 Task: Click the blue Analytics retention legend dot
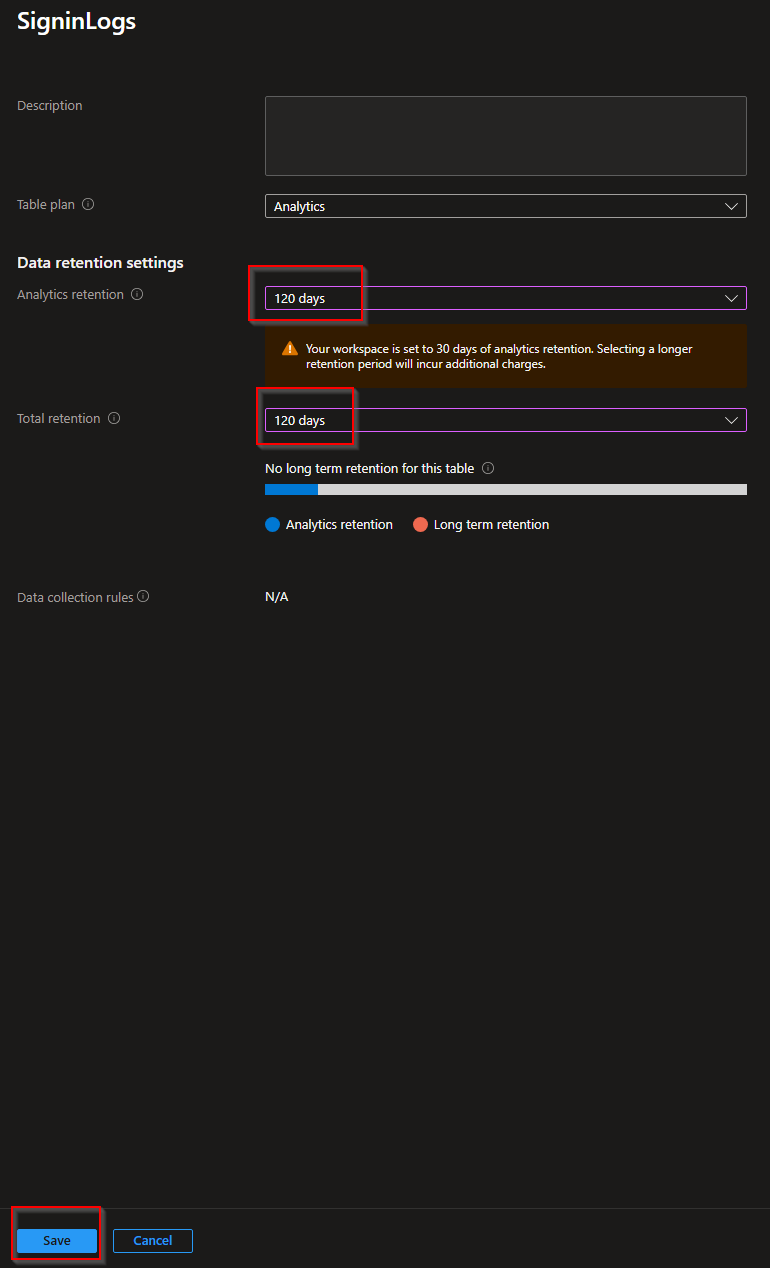(x=272, y=525)
